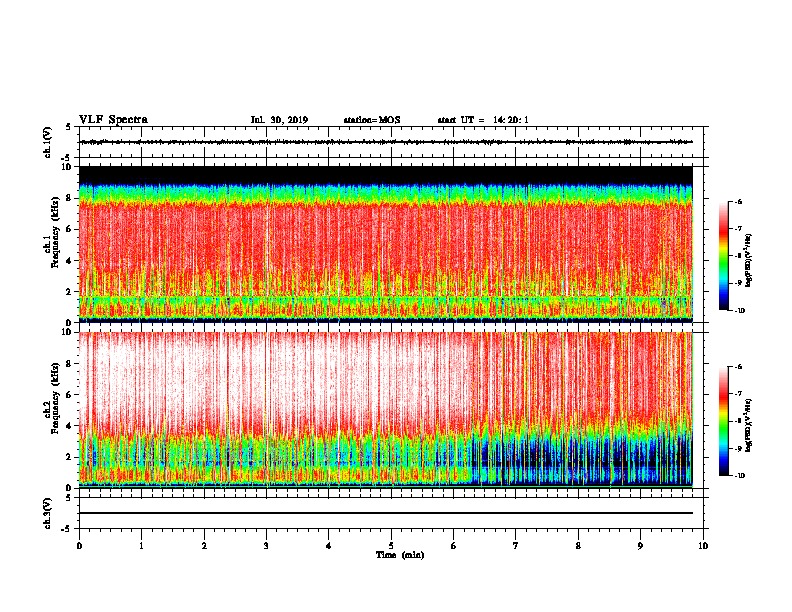Click the "-6" tick on ch.1 color bar
The width and height of the screenshot is (792, 612).
coord(738,202)
